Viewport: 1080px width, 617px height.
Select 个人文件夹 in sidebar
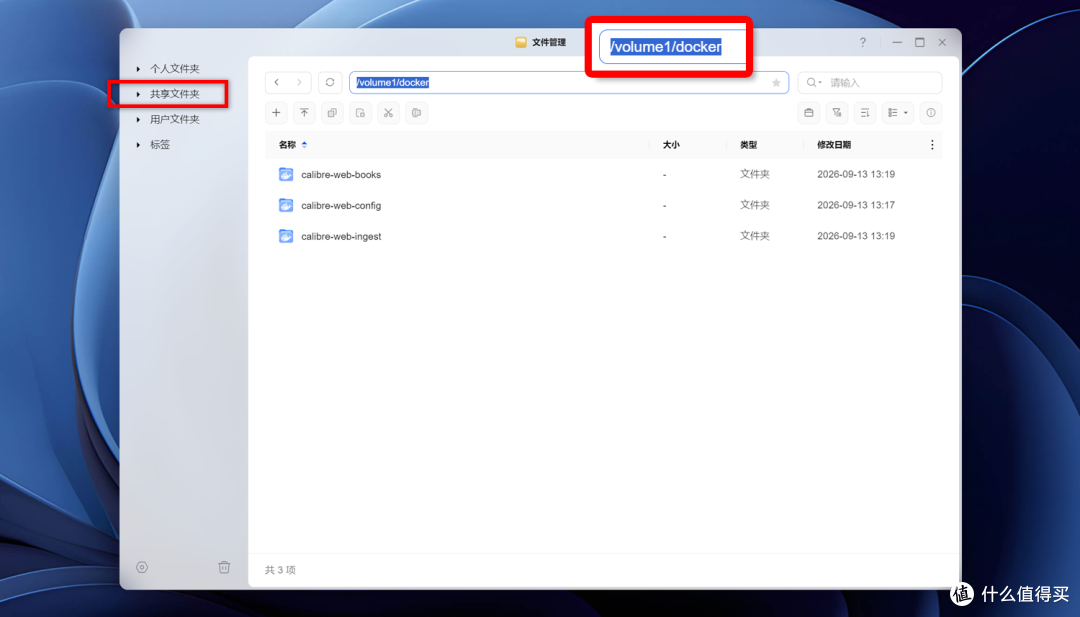coord(175,69)
